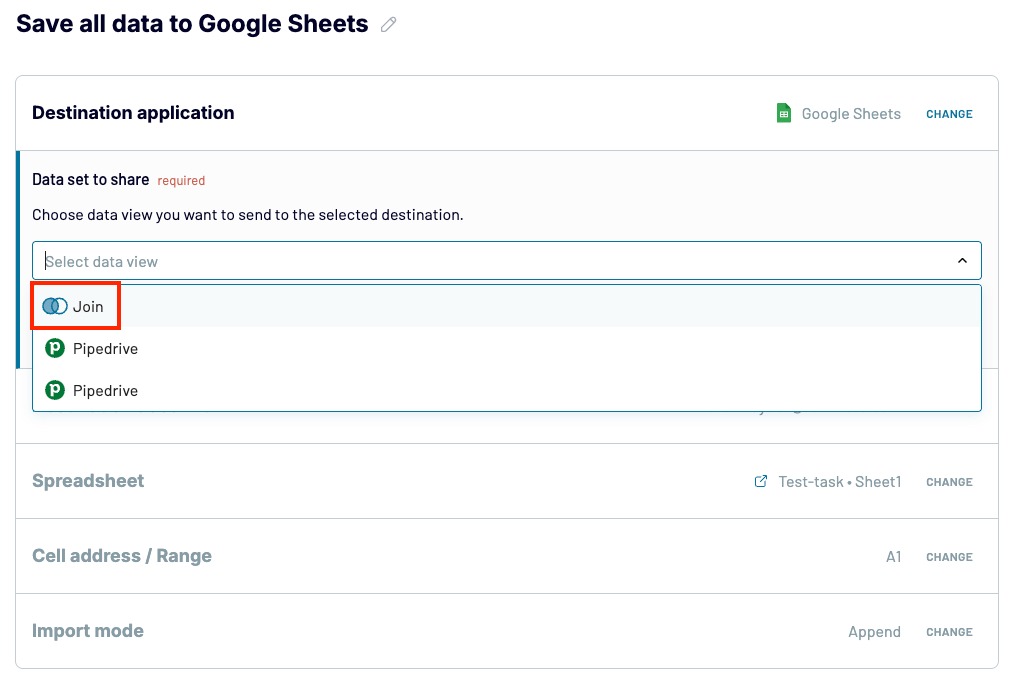This screenshot has height=688, width=1015.
Task: Open the external link icon beside Test-task
Action: click(761, 482)
